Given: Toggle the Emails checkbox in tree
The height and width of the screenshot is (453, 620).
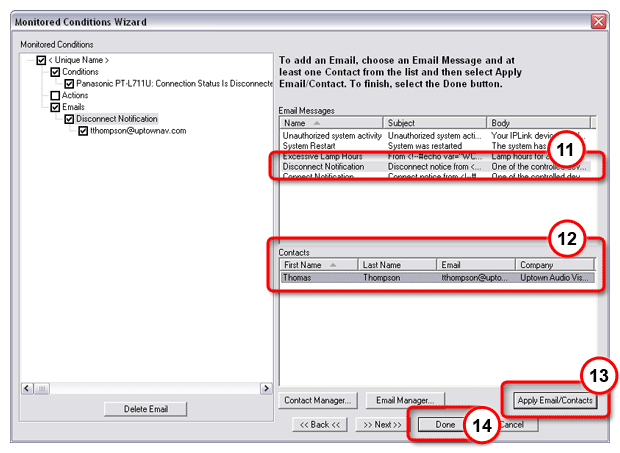Looking at the screenshot, I should (55, 107).
